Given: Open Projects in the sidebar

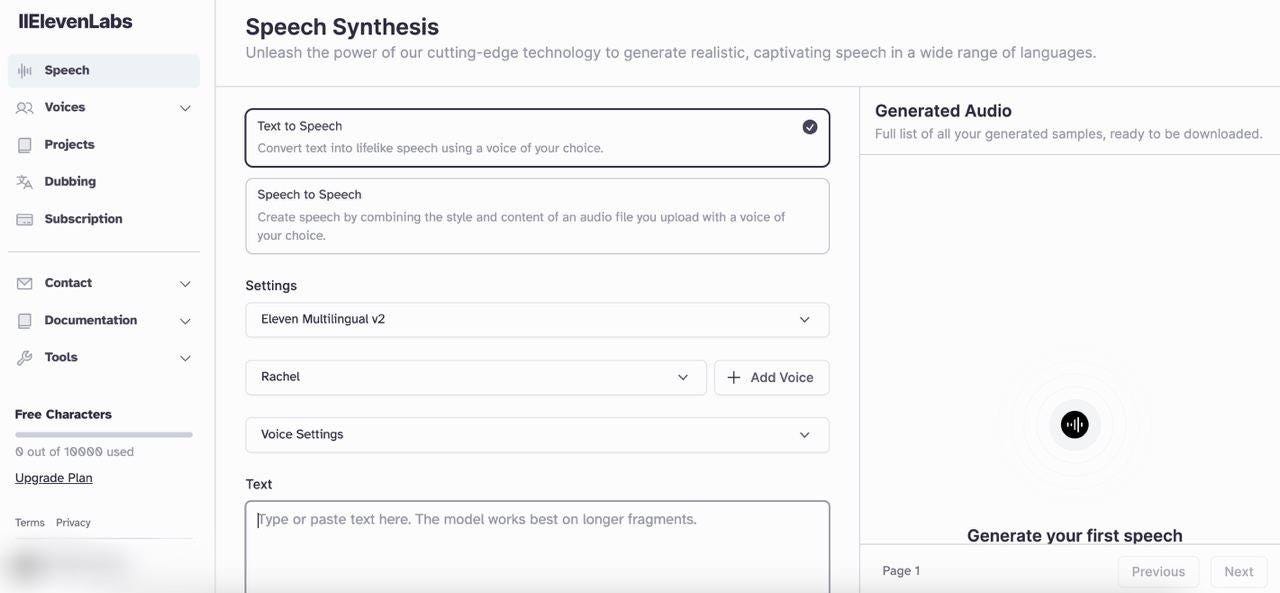Looking at the screenshot, I should point(104,145).
